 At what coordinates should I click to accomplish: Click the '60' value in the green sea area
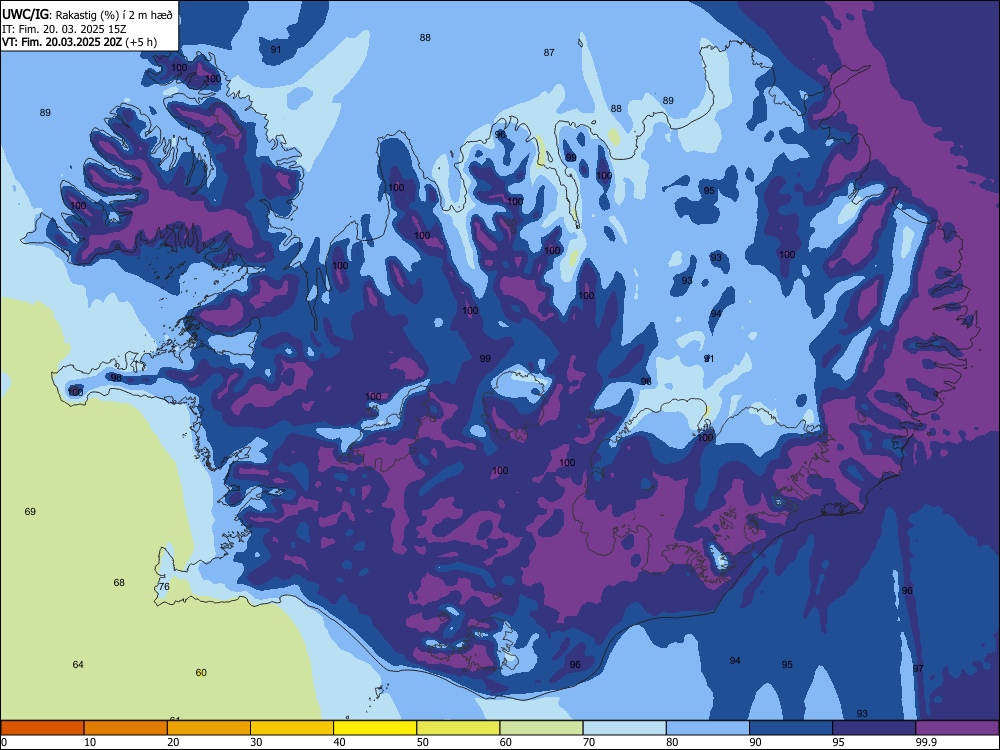pos(201,673)
